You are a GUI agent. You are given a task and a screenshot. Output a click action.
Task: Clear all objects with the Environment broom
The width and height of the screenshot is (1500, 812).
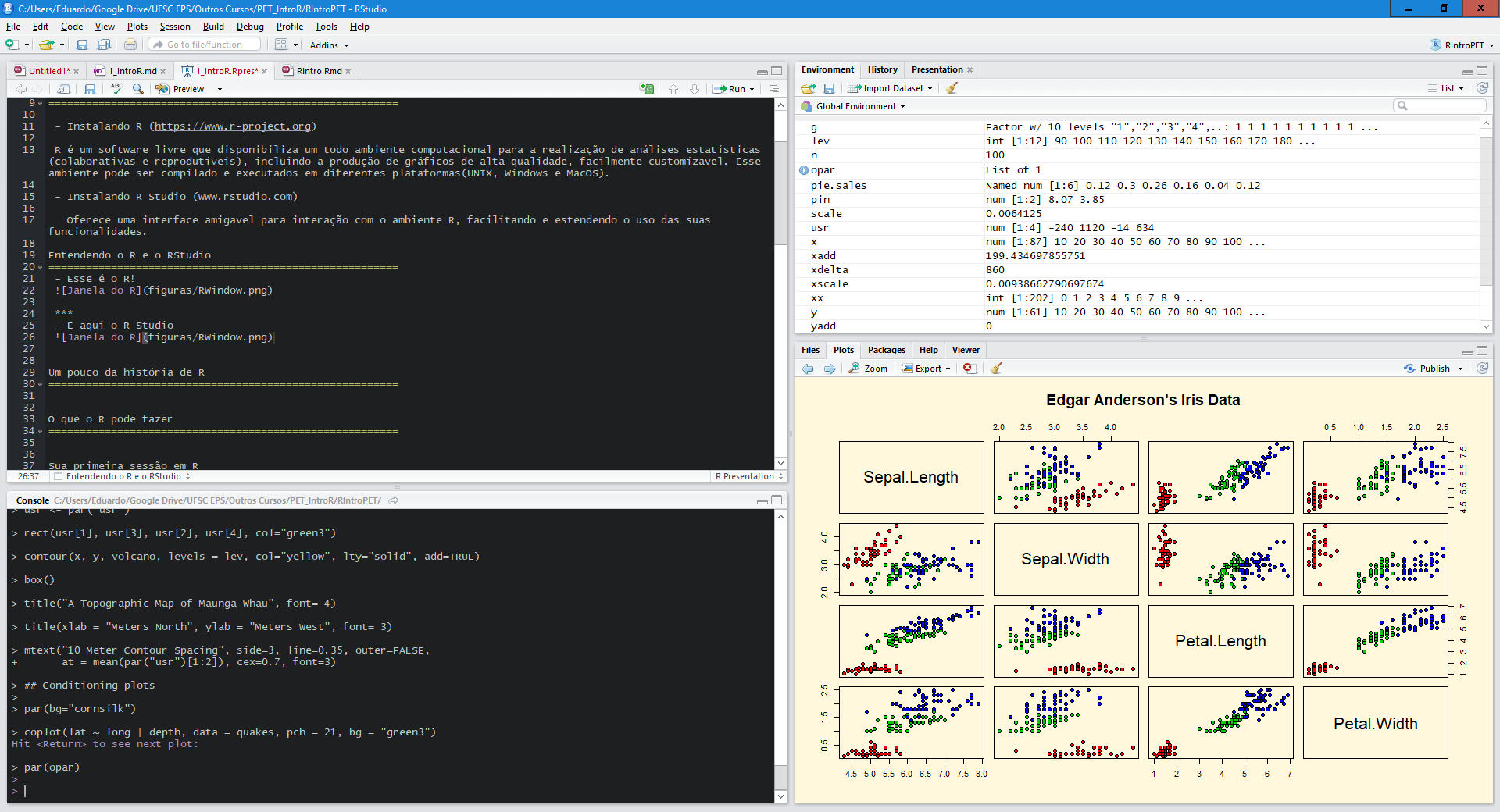(x=952, y=88)
